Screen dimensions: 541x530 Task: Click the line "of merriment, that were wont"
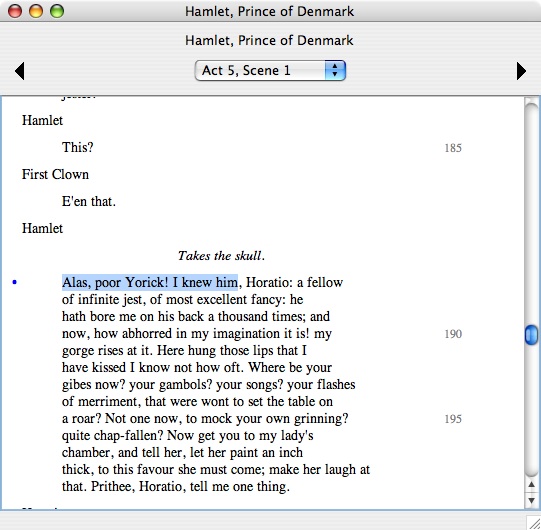[197, 402]
